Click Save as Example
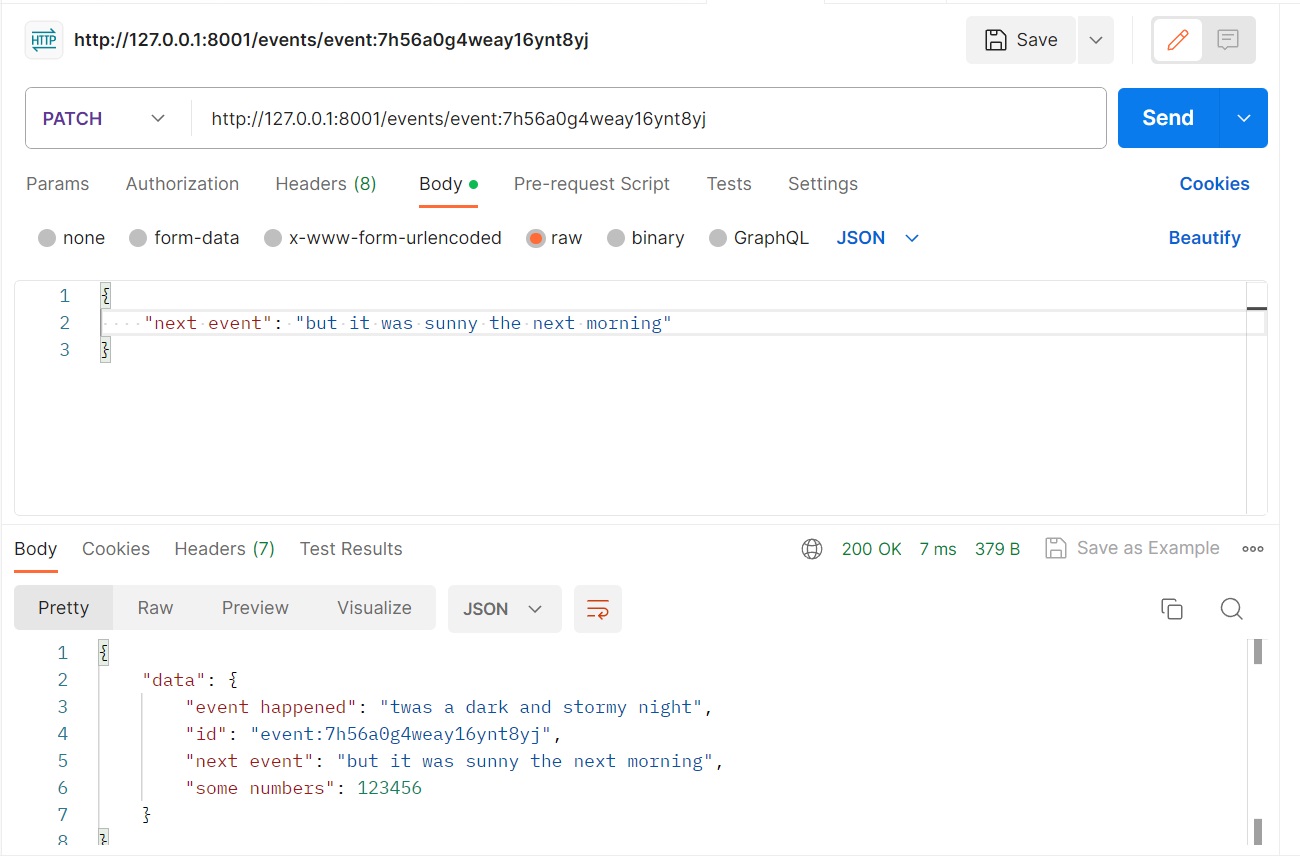This screenshot has width=1300, height=864. [1132, 548]
